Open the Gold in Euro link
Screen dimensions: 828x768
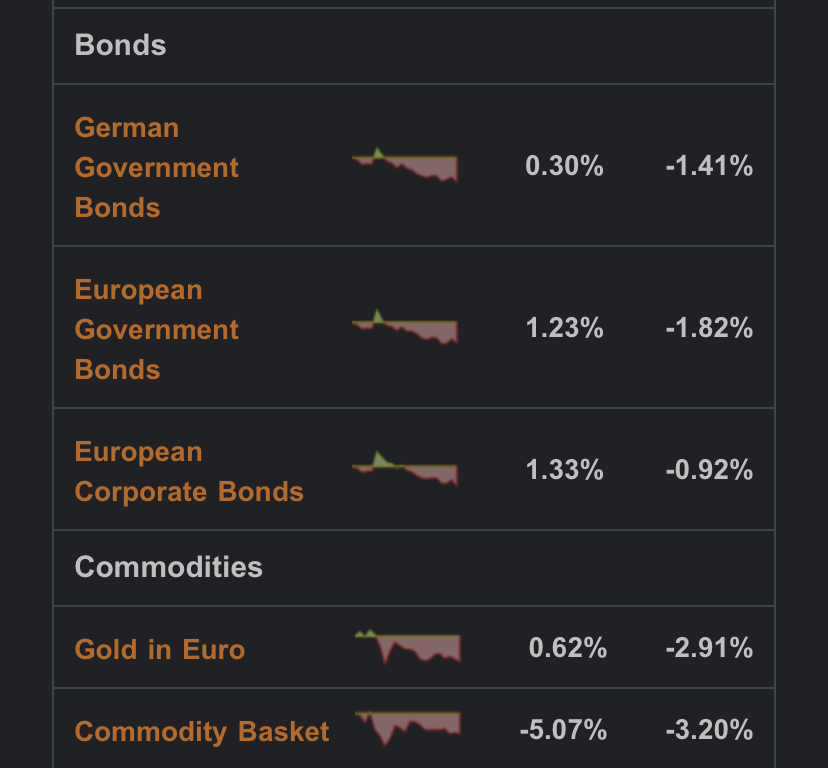click(x=160, y=649)
